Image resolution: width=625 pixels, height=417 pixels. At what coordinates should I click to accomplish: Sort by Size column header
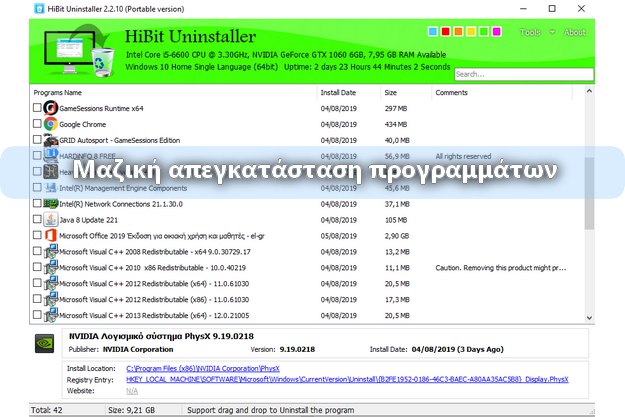391,92
